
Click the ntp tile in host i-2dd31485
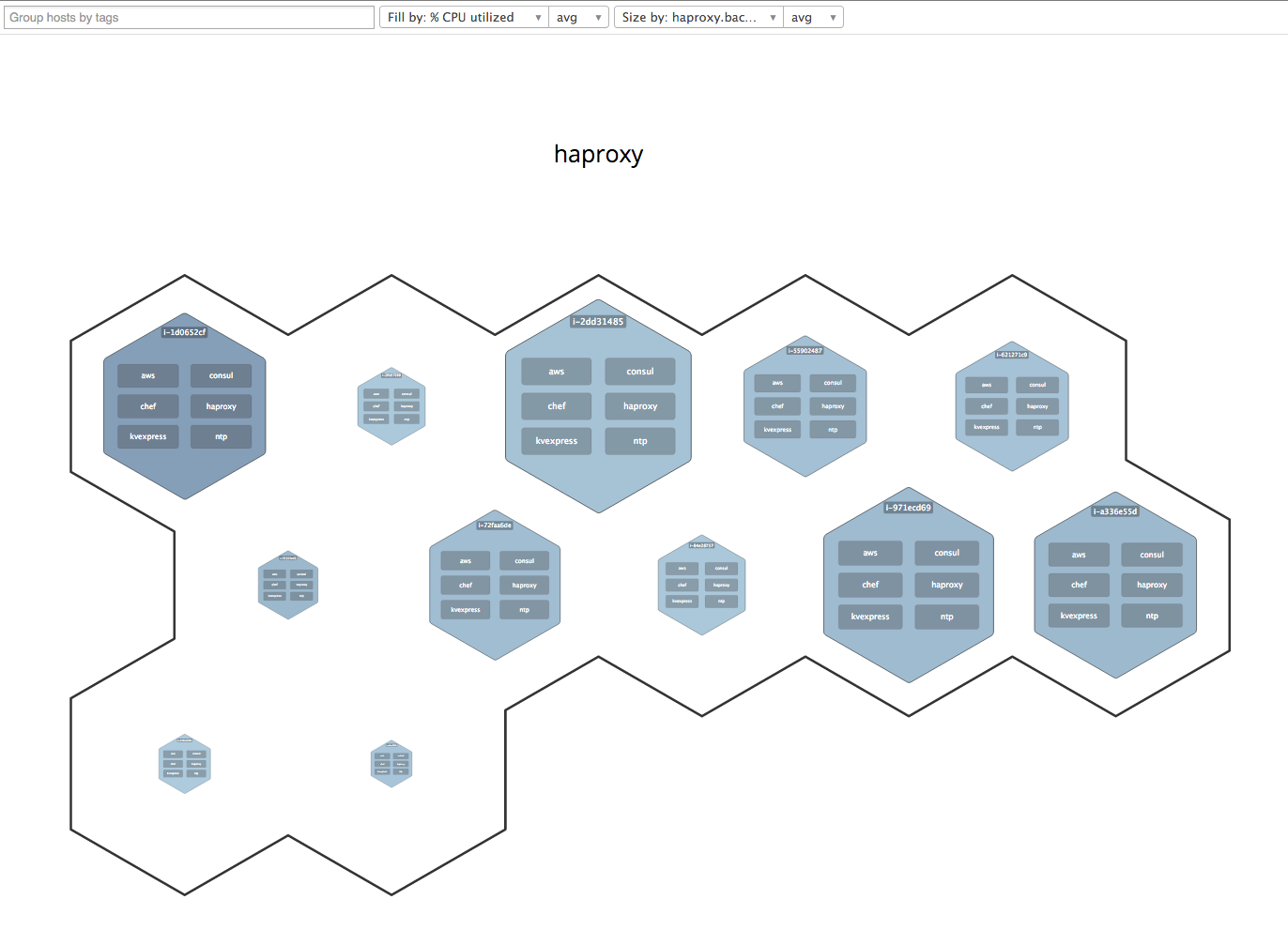640,441
